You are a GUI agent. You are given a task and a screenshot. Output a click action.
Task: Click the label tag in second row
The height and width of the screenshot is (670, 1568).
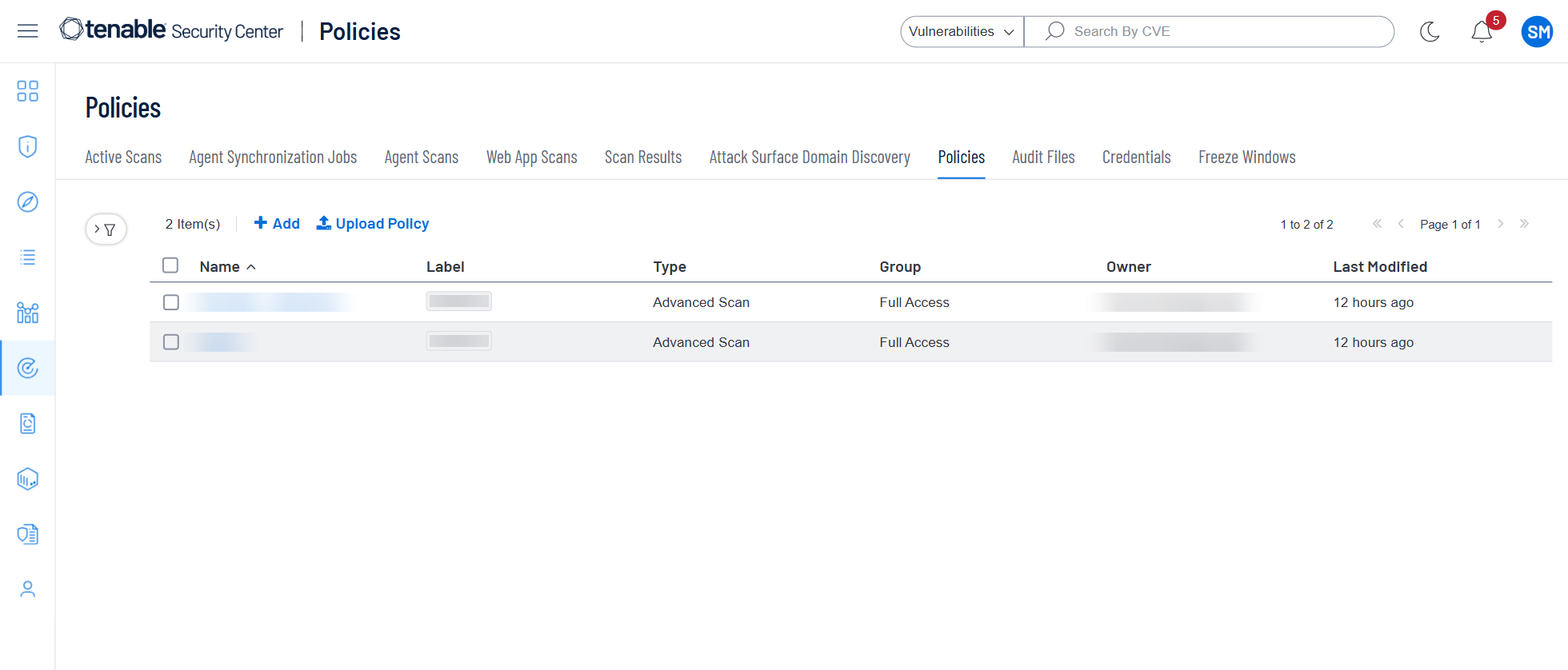coord(459,341)
